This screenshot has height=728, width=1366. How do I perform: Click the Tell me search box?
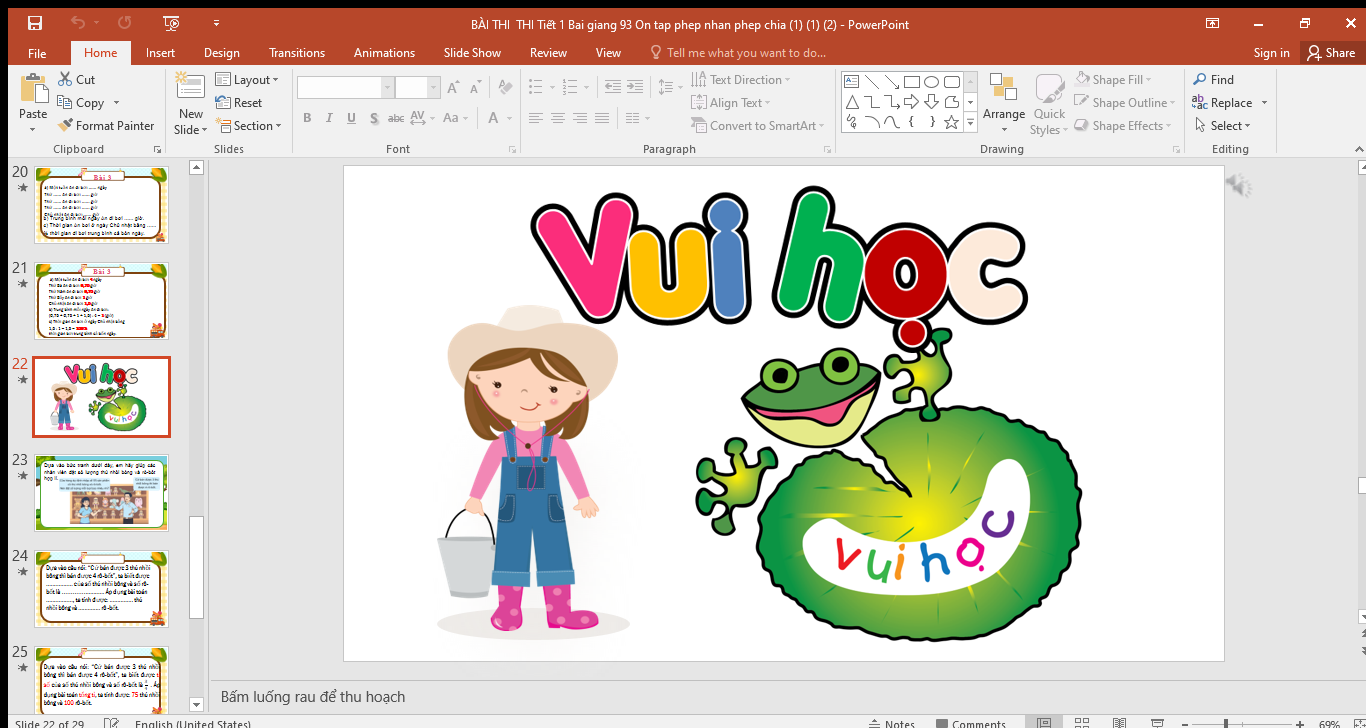738,53
